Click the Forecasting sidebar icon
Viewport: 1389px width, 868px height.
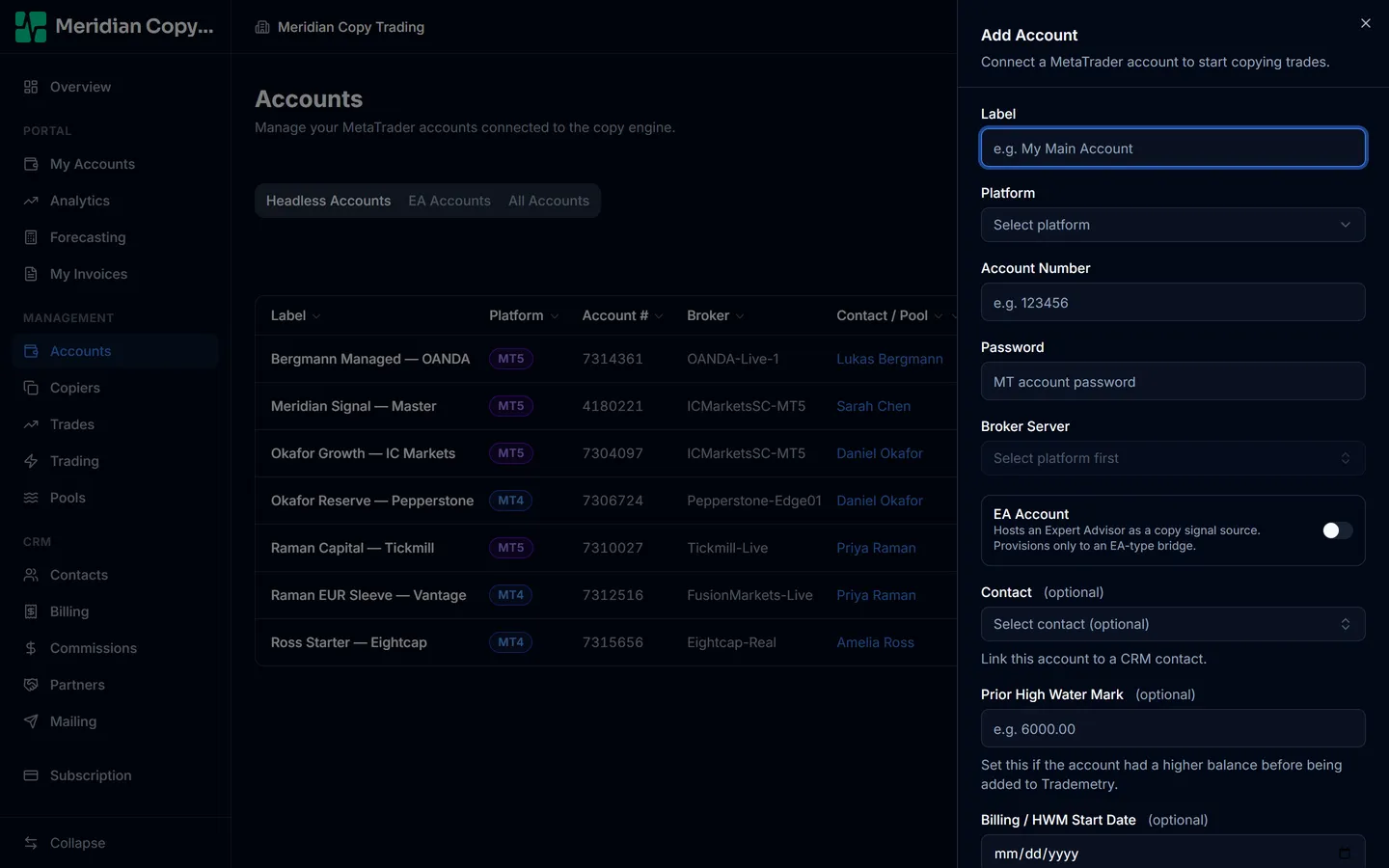tap(31, 237)
